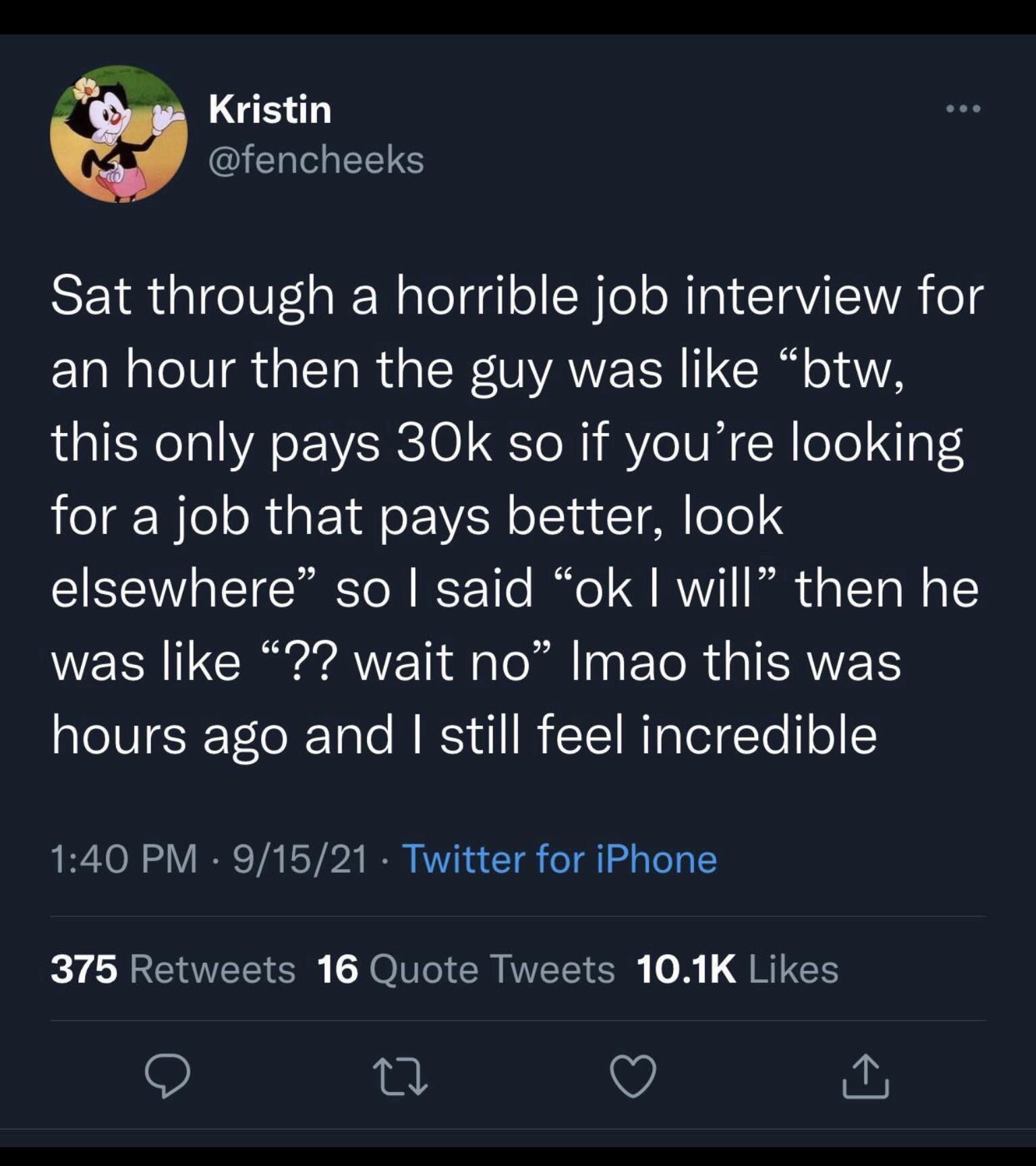The height and width of the screenshot is (1166, 1036).
Task: Tap the display name Kristin
Action: tap(270, 109)
